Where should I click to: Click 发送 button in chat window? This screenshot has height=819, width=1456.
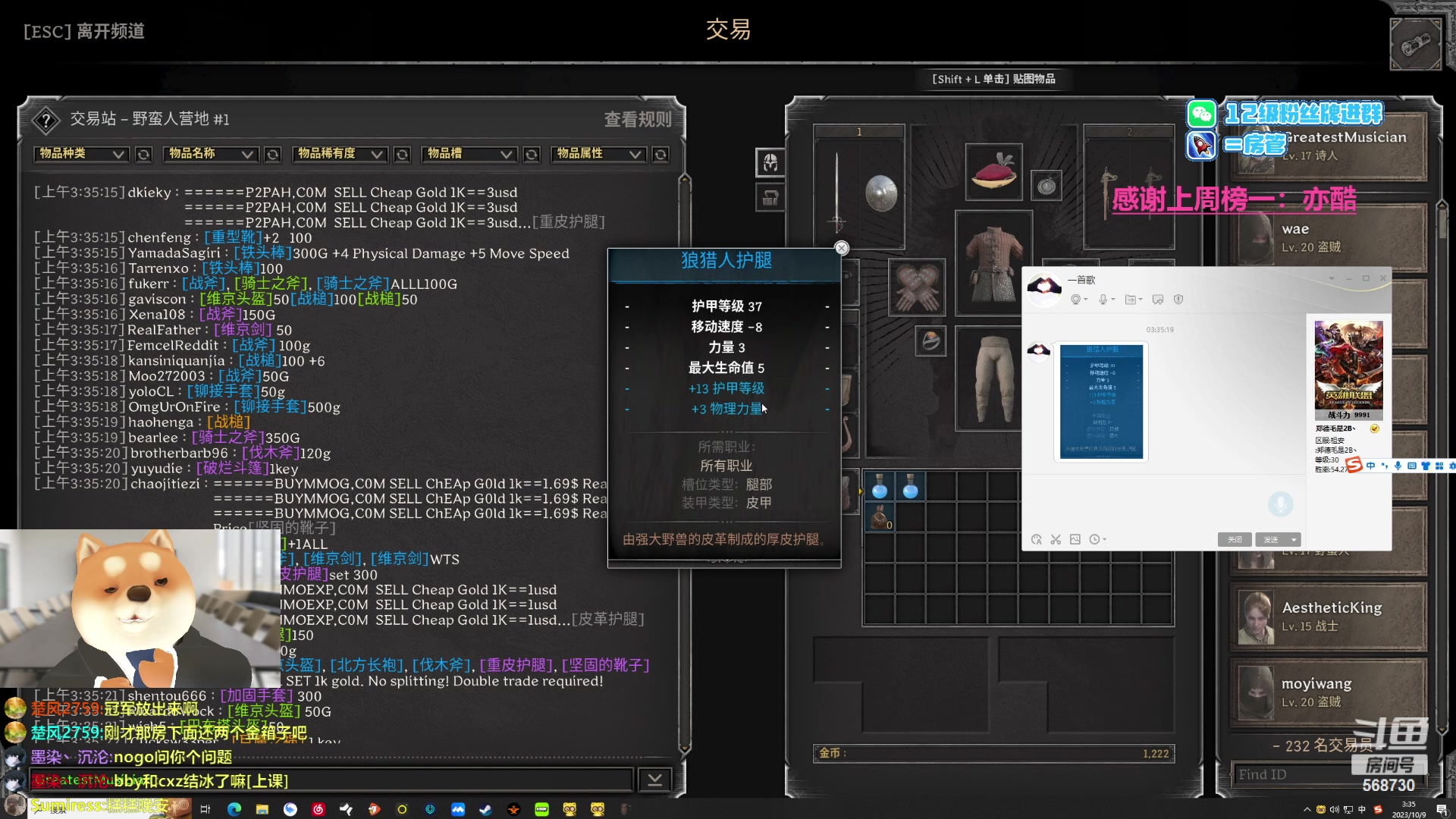pyautogui.click(x=1271, y=539)
